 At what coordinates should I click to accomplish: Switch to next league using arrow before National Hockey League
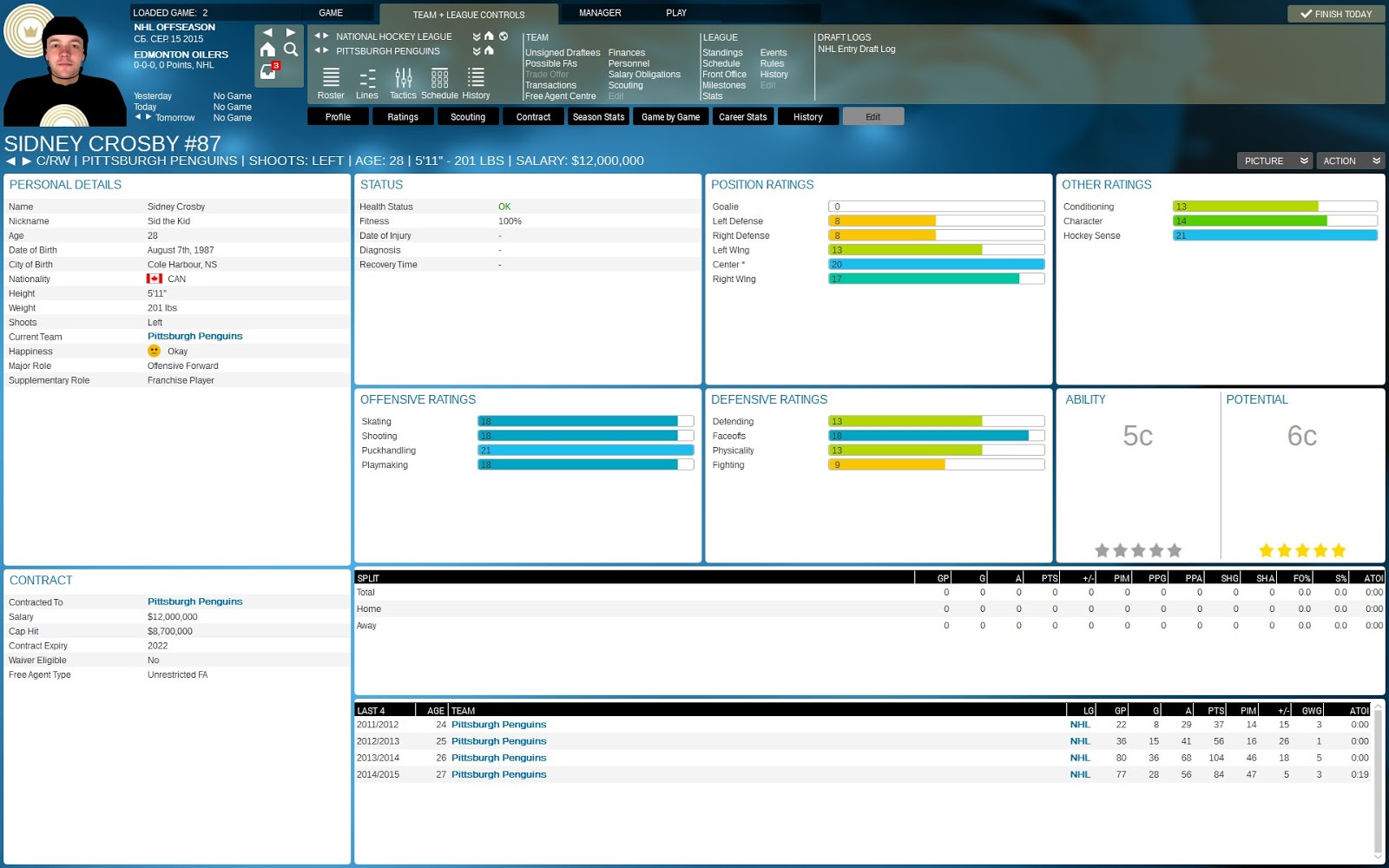[x=326, y=36]
